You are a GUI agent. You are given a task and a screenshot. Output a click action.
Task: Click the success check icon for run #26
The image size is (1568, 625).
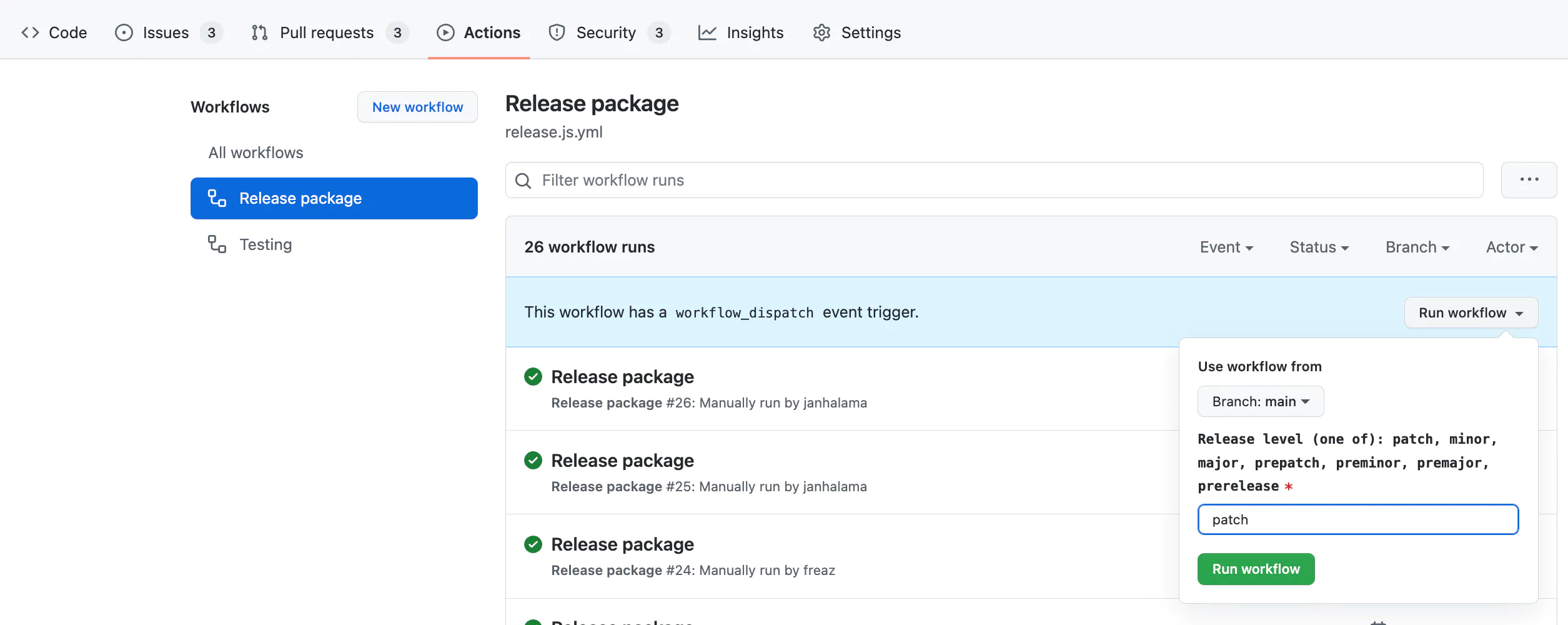click(533, 376)
